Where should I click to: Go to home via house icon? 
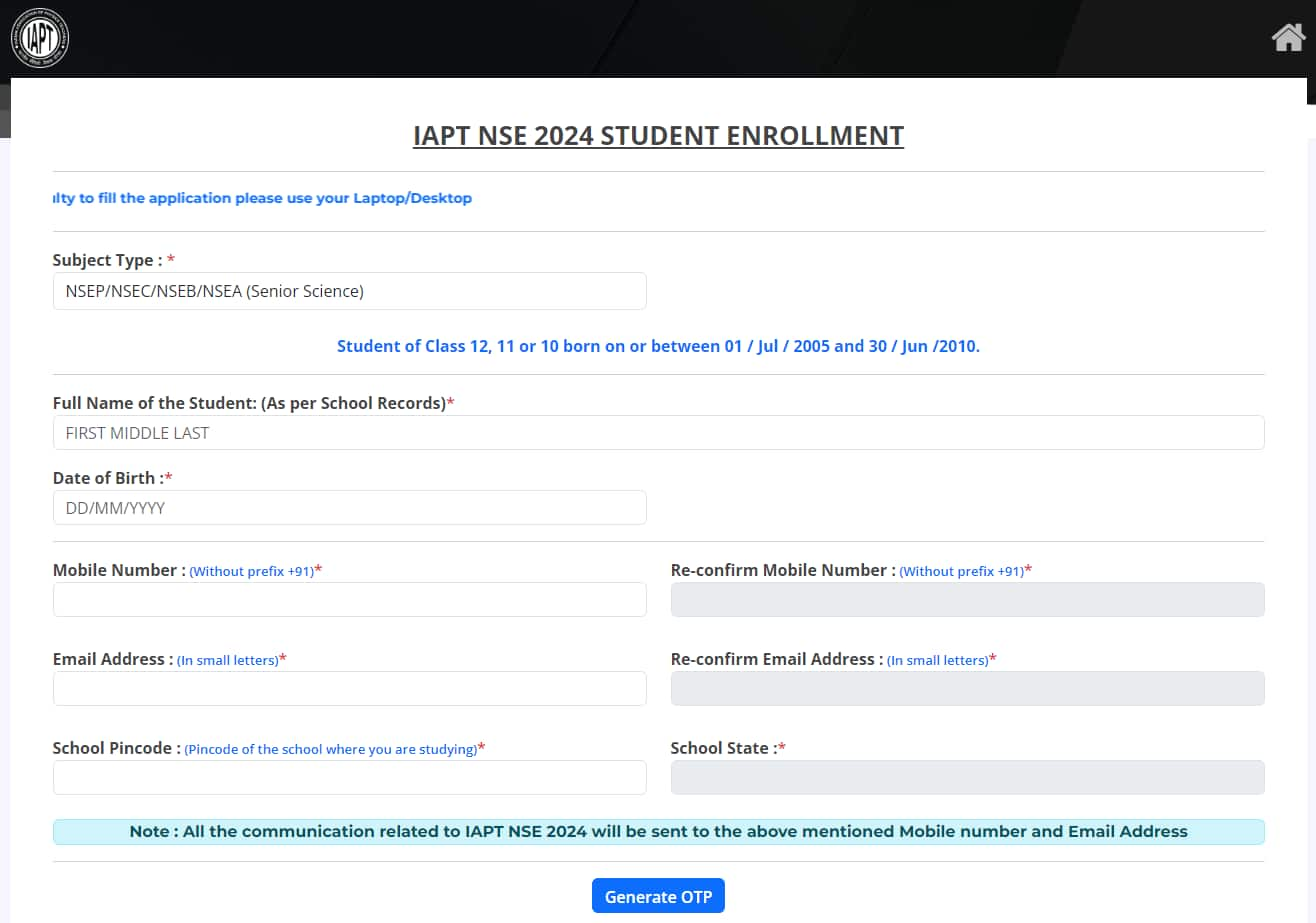(1289, 38)
